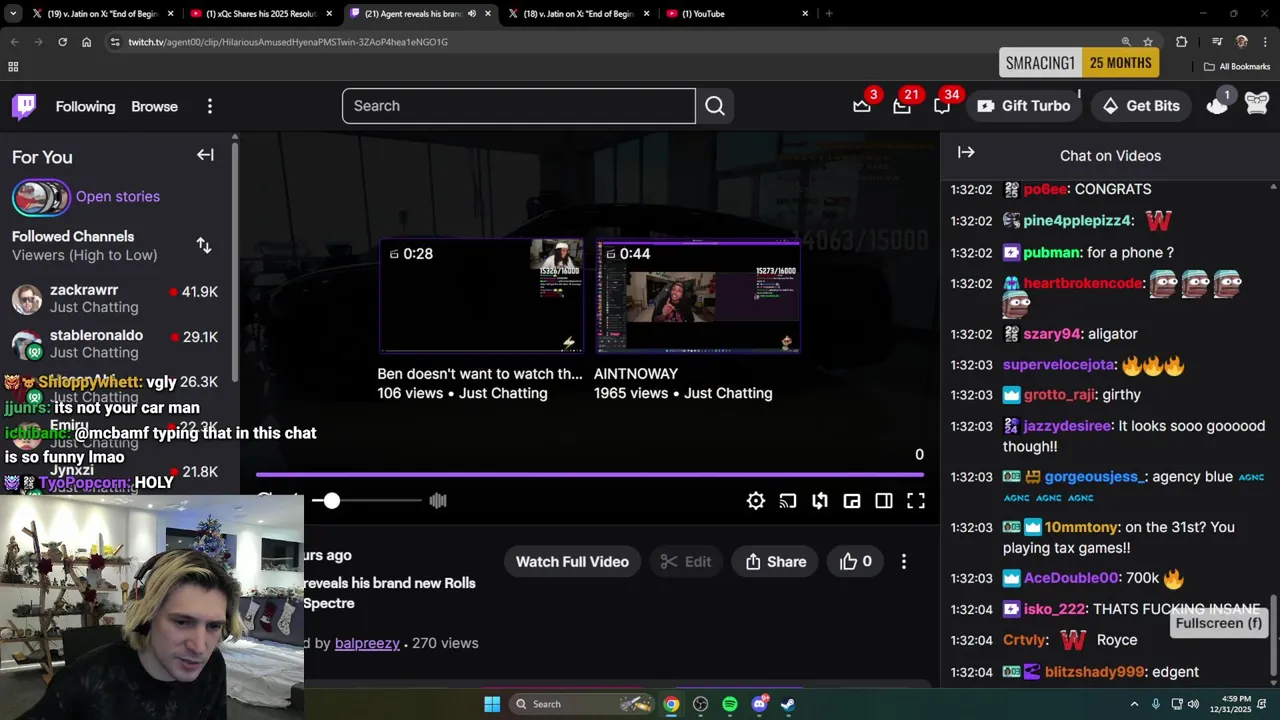Open the notifications inbox showing 21
The image size is (1280, 720).
tap(902, 106)
